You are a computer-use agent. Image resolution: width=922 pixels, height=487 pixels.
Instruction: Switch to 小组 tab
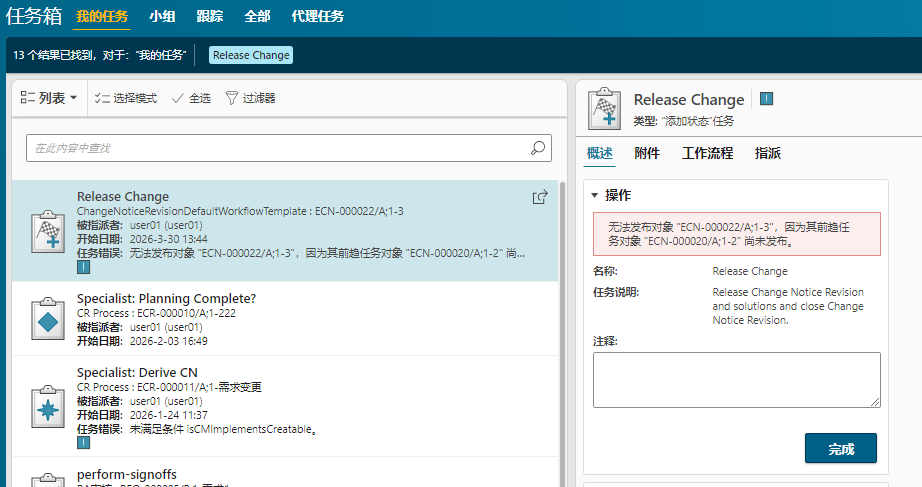click(163, 17)
